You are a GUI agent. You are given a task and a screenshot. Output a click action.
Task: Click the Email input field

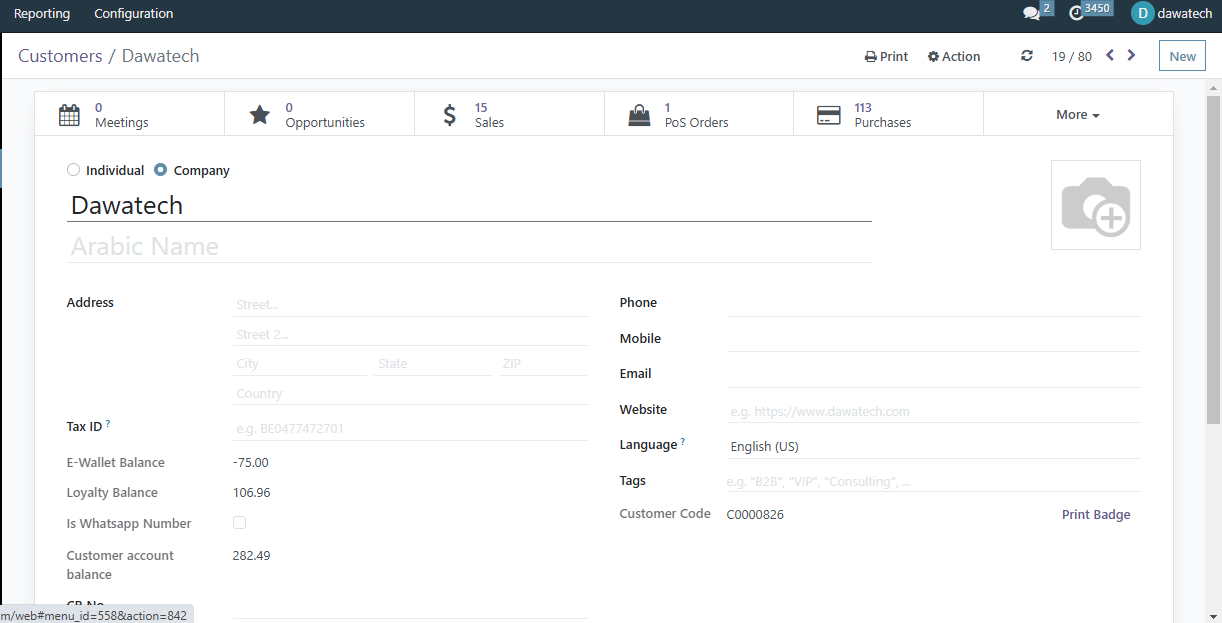(x=933, y=375)
